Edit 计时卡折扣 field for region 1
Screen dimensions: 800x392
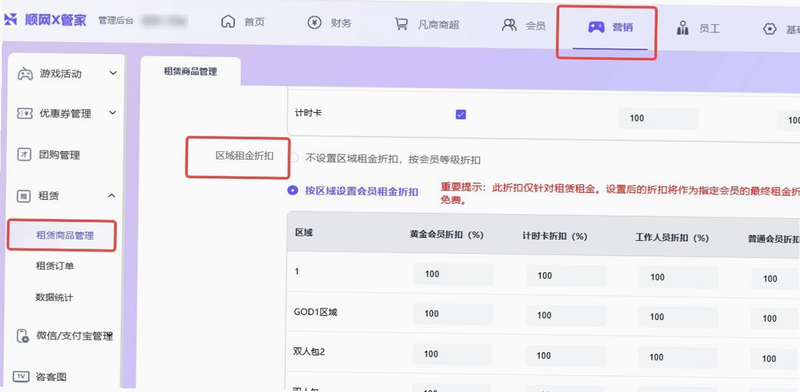pyautogui.click(x=566, y=276)
